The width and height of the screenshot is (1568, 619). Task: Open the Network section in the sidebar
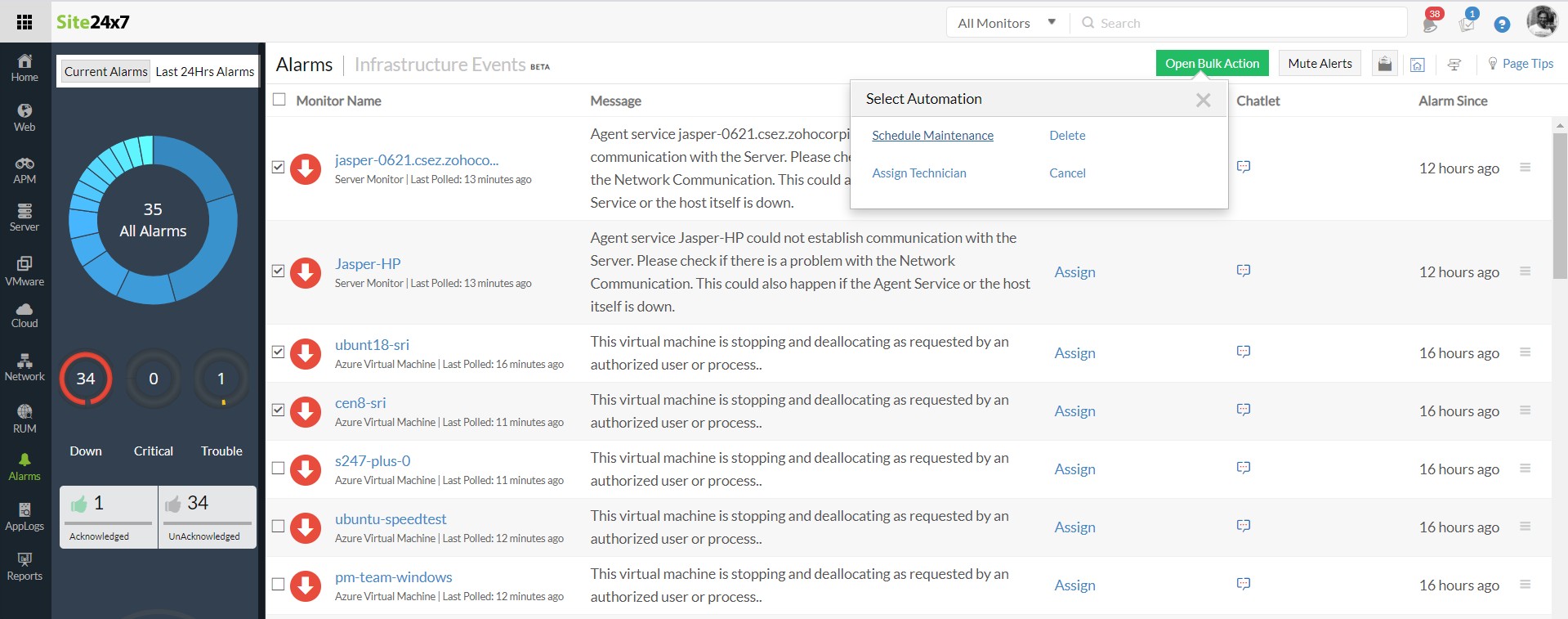point(25,368)
